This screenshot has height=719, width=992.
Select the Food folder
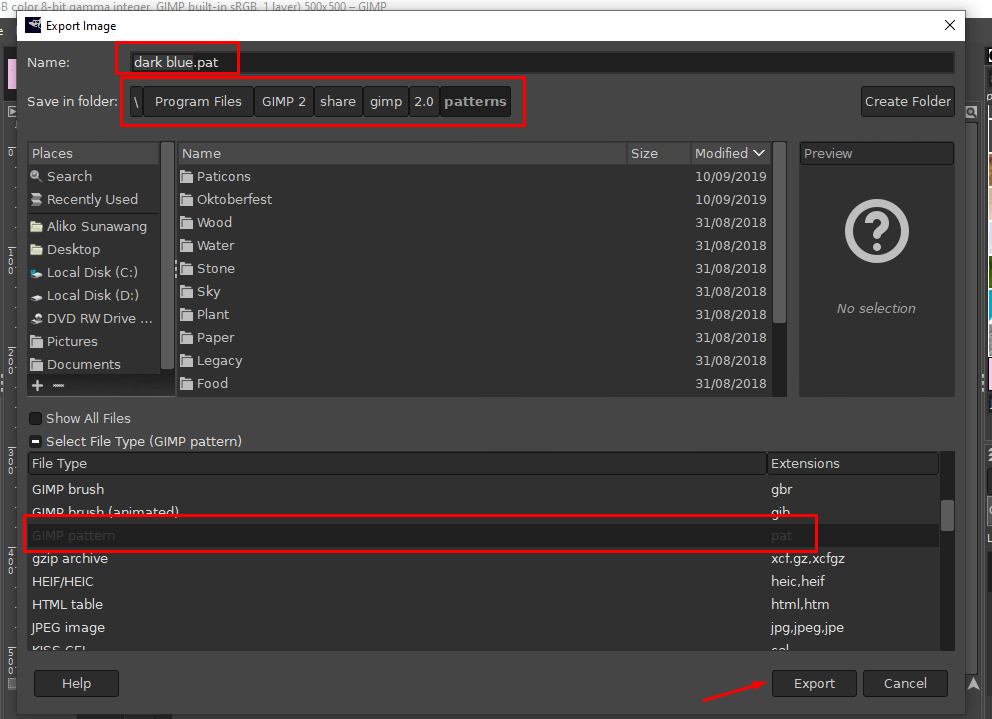474,384
